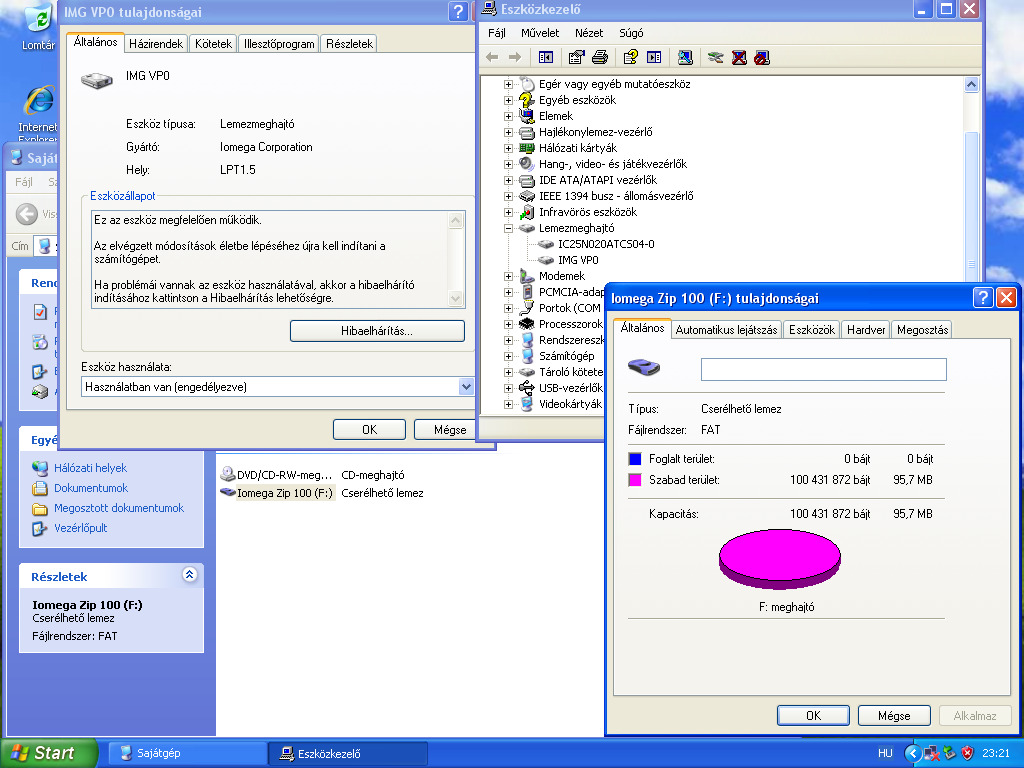Open the Súgó menu
Image resolution: width=1024 pixels, height=768 pixels.
(631, 33)
